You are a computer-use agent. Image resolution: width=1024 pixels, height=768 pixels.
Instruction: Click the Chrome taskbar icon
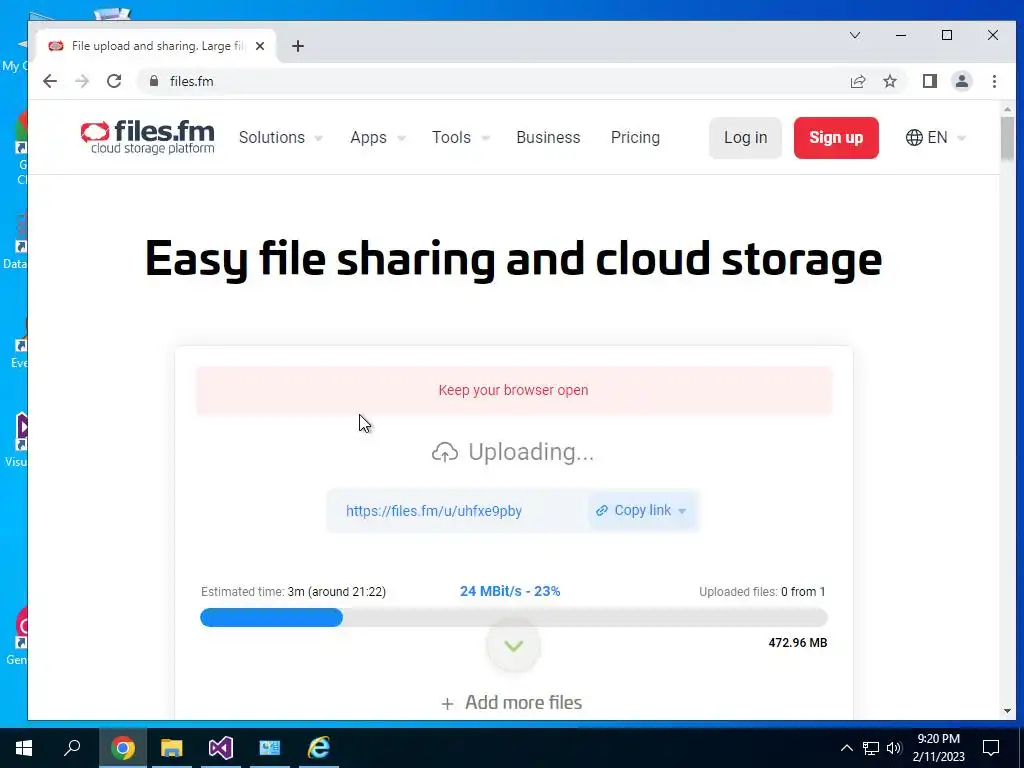[x=122, y=748]
